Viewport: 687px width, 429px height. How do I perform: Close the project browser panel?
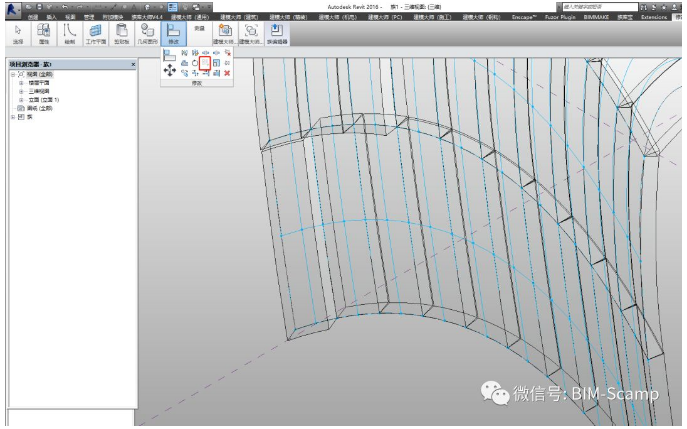(133, 65)
